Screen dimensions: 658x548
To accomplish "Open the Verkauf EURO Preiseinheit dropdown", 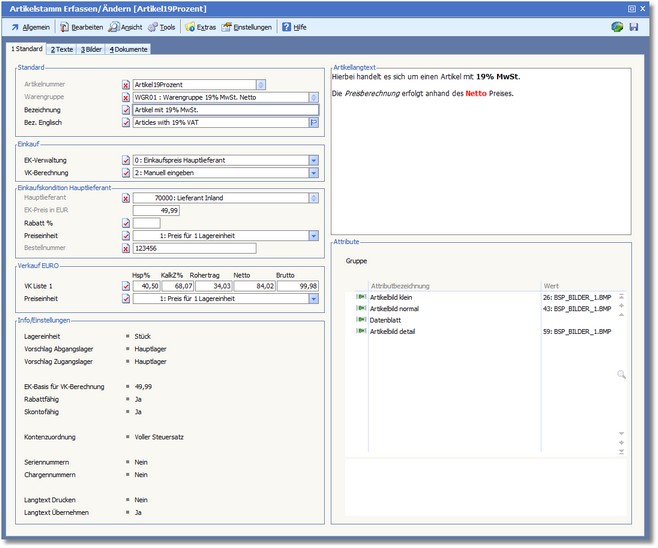I will (x=313, y=298).
